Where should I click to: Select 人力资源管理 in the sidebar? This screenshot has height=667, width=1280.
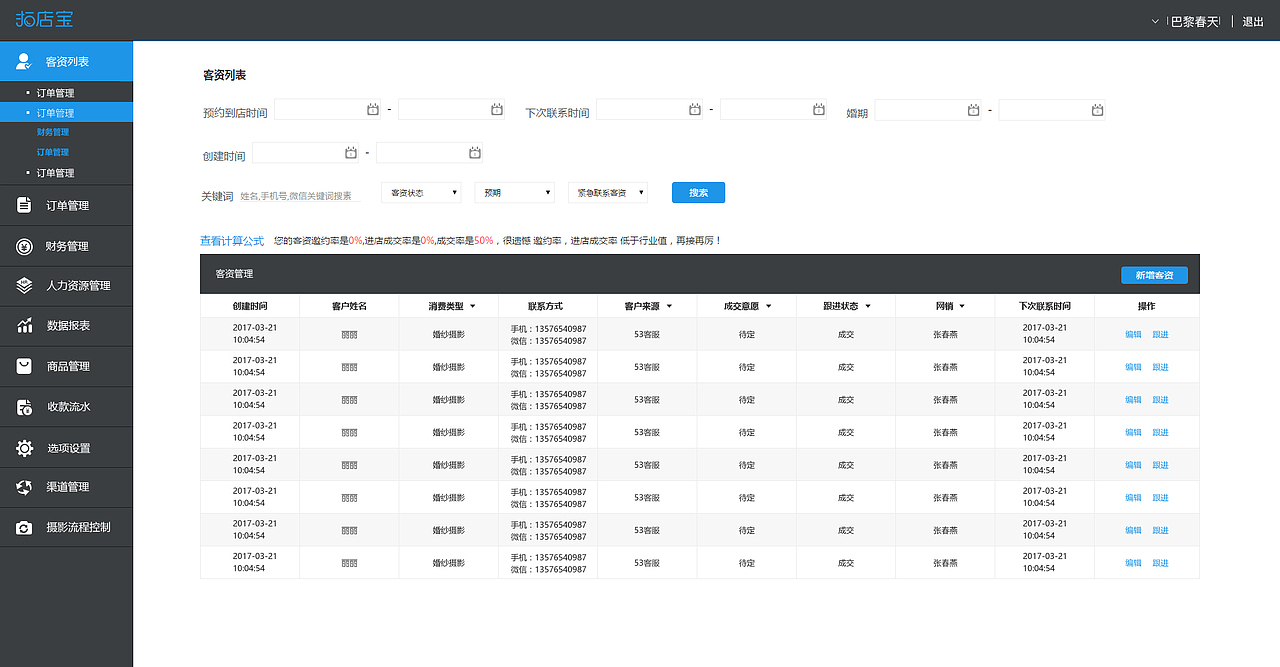(66, 286)
